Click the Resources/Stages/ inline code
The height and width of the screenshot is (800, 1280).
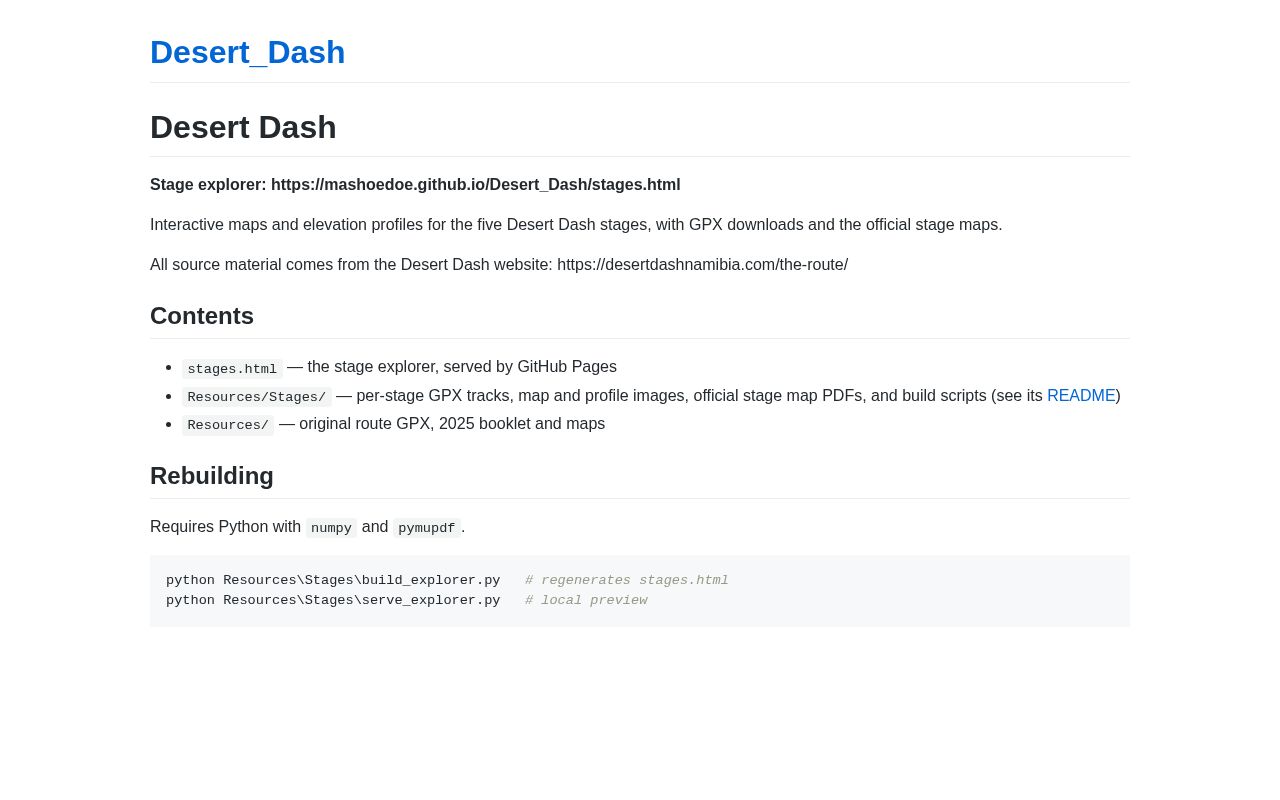click(x=257, y=397)
